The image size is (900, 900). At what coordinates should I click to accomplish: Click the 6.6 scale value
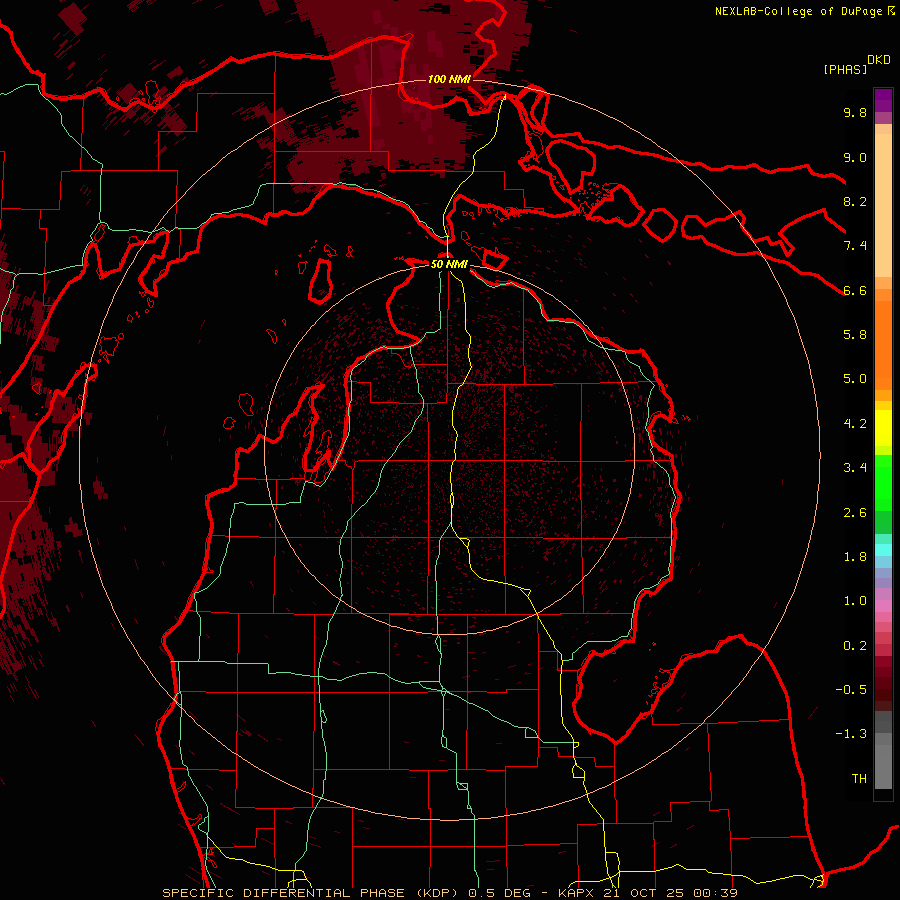[x=855, y=290]
